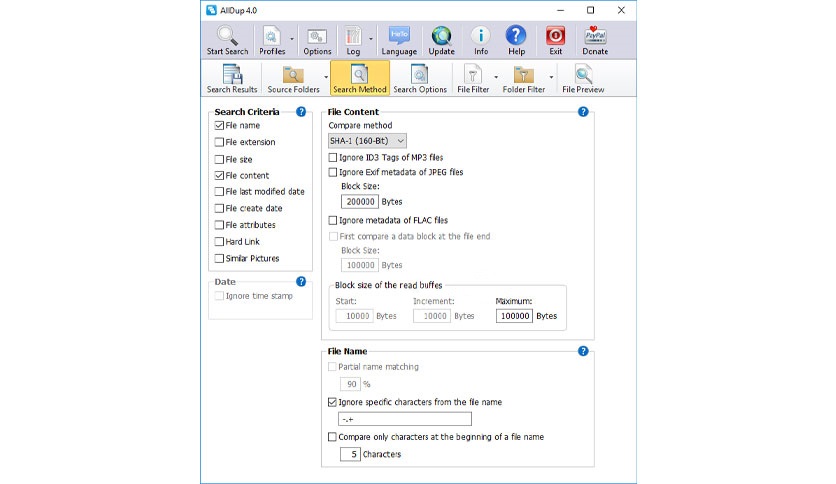This screenshot has height=484, width=836.
Task: Switch to the Search Results tab
Action: pyautogui.click(x=231, y=78)
